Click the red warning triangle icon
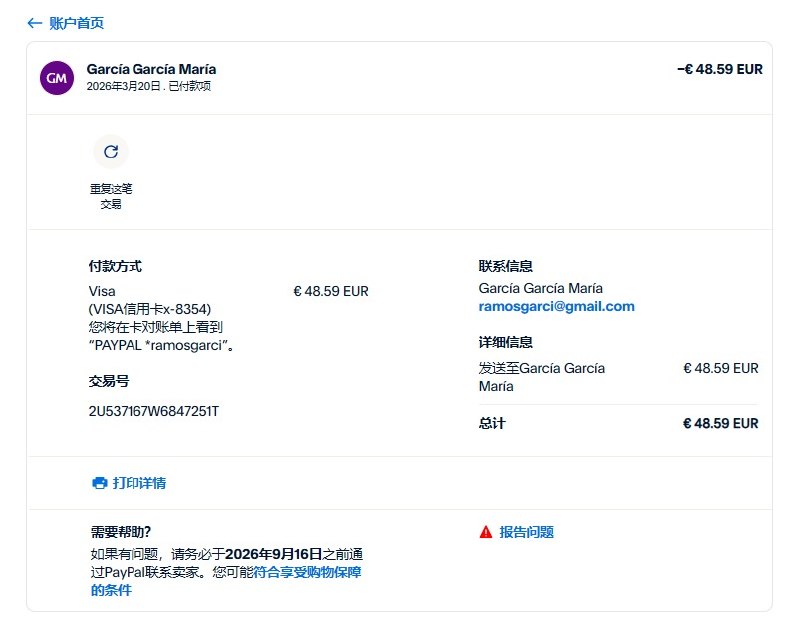The width and height of the screenshot is (800, 632). pyautogui.click(x=486, y=532)
